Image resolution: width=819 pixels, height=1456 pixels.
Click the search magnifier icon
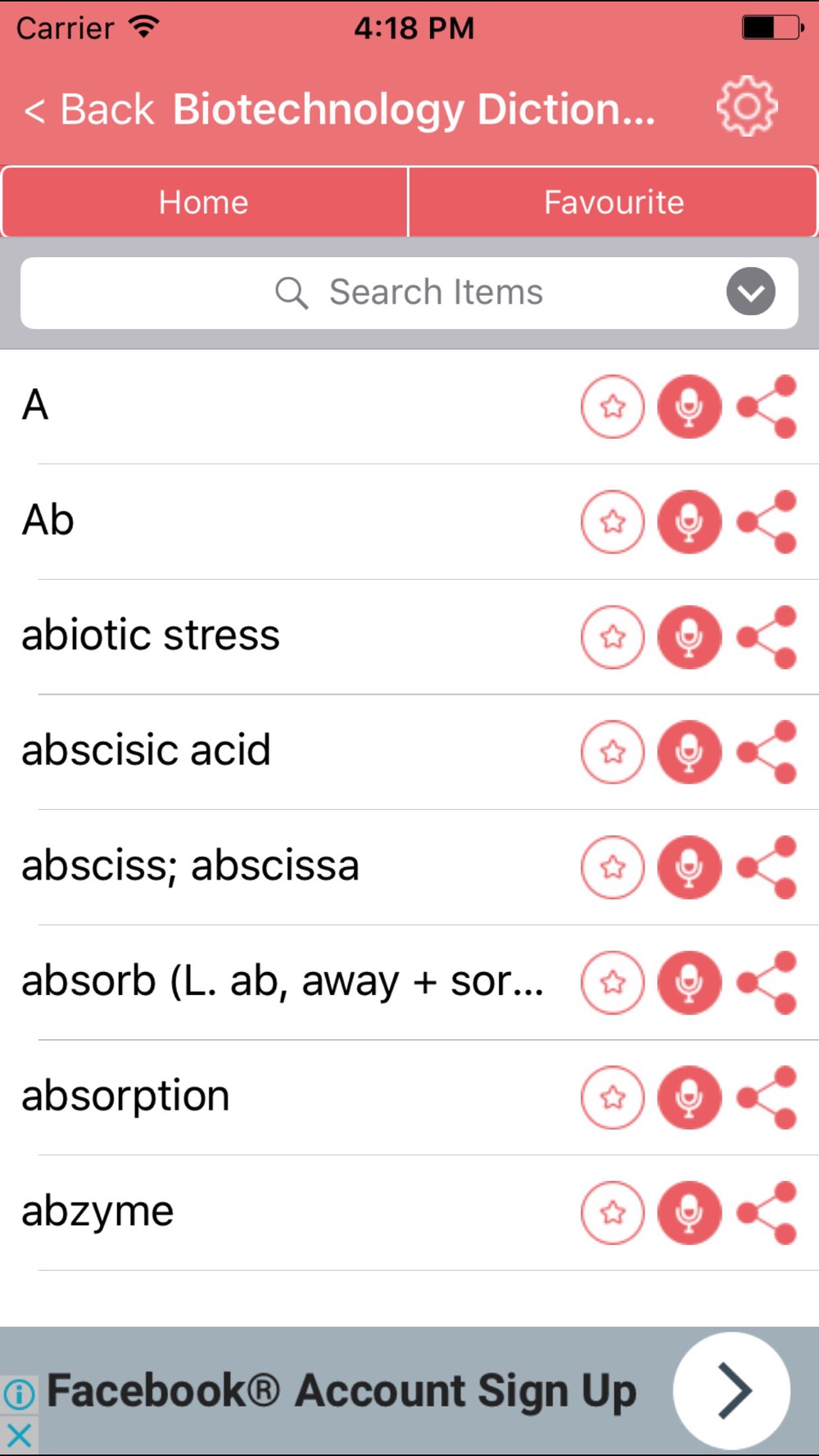click(292, 292)
